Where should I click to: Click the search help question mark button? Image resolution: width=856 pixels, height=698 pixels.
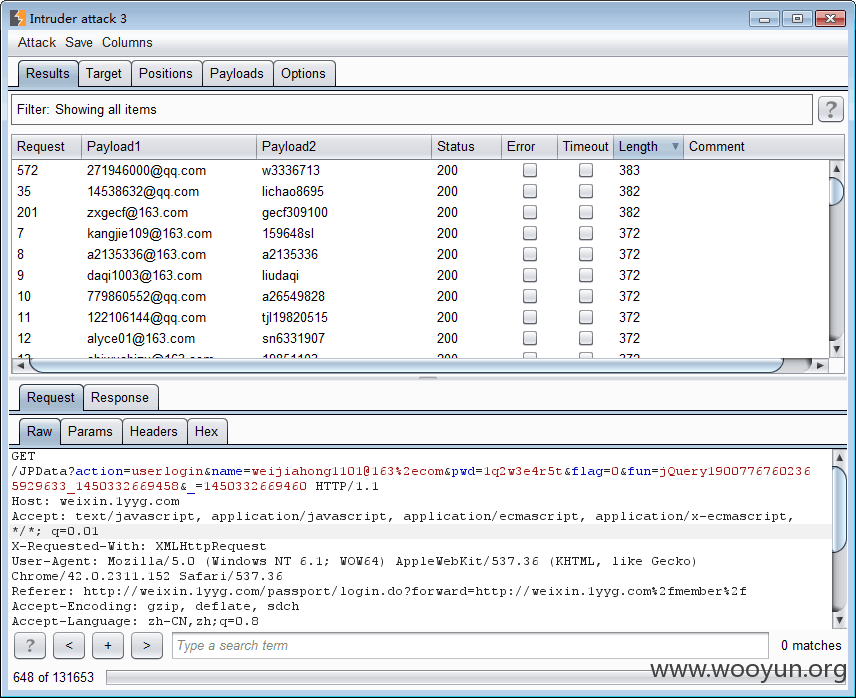click(29, 646)
